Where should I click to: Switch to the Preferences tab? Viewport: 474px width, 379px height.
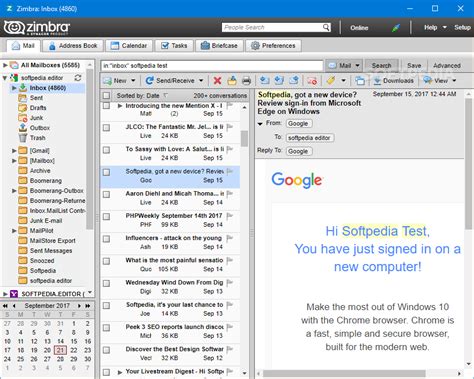pyautogui.click(x=273, y=46)
